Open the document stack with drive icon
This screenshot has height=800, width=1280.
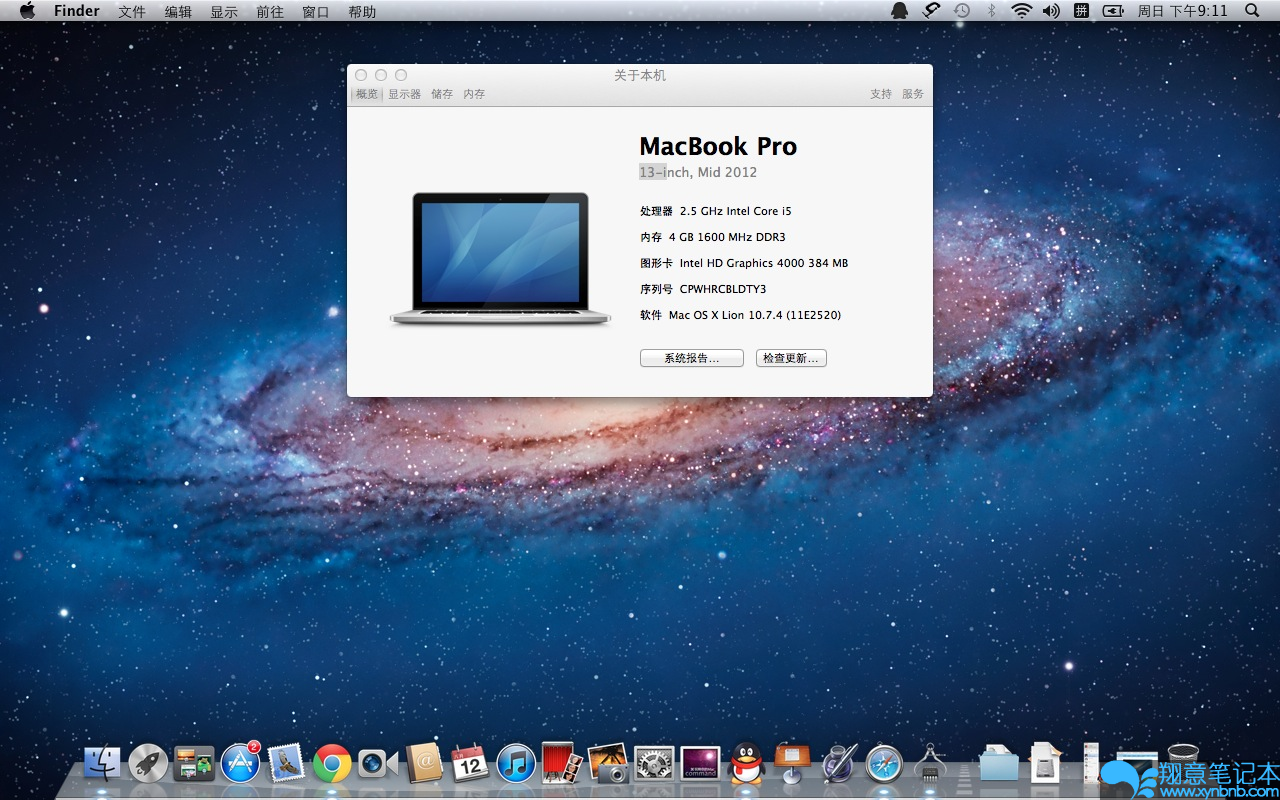[1045, 763]
